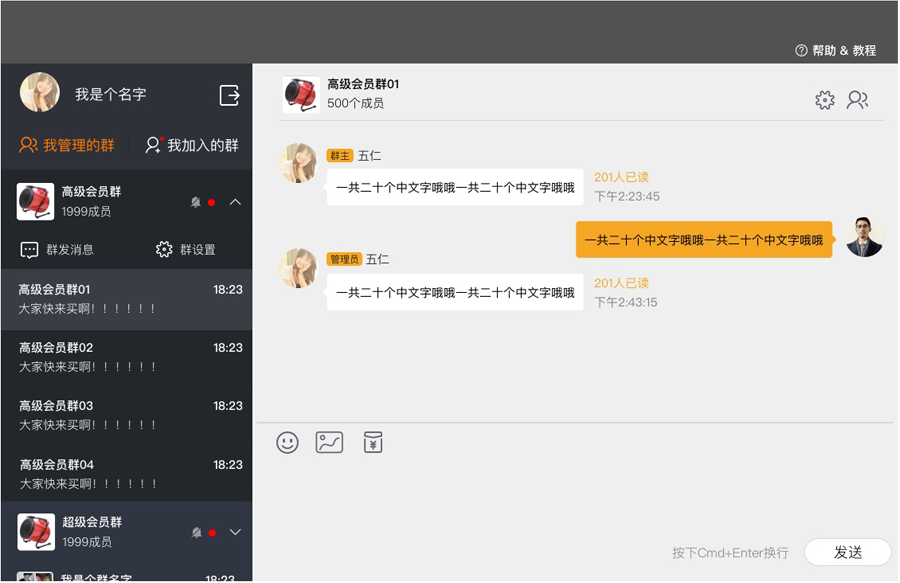Click the white message bubble from 管理员 五仁
Viewport: 900px width, 583px height.
[x=455, y=293]
